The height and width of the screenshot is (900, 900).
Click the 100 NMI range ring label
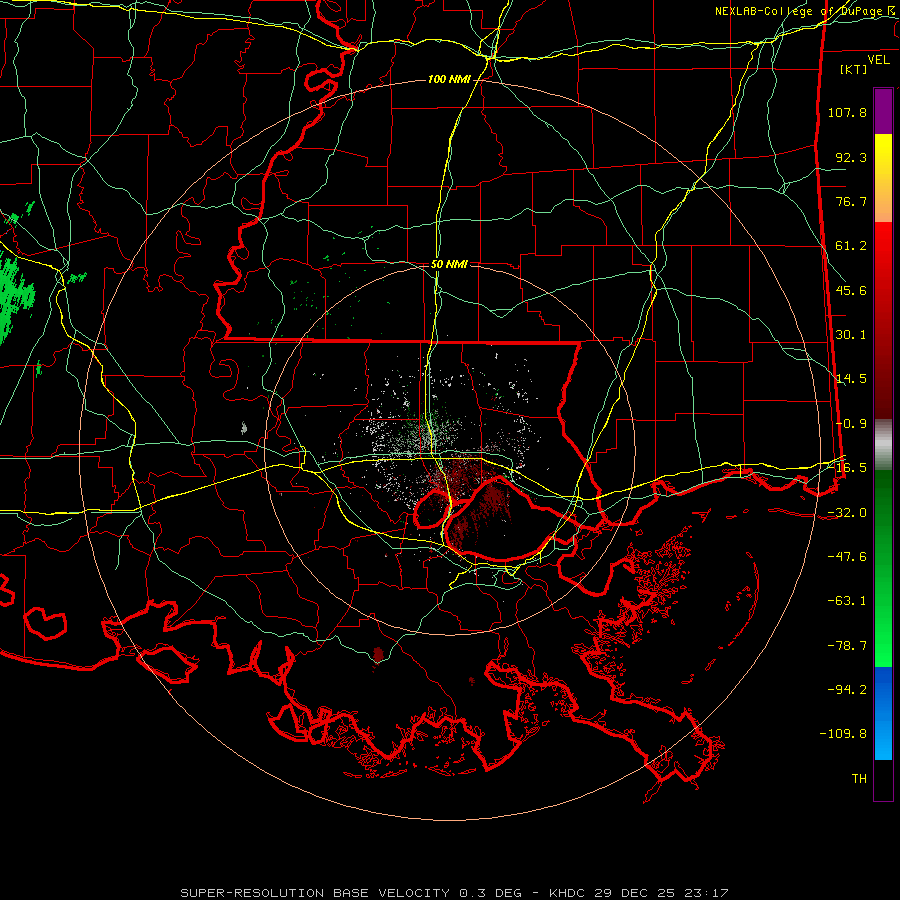(x=449, y=79)
